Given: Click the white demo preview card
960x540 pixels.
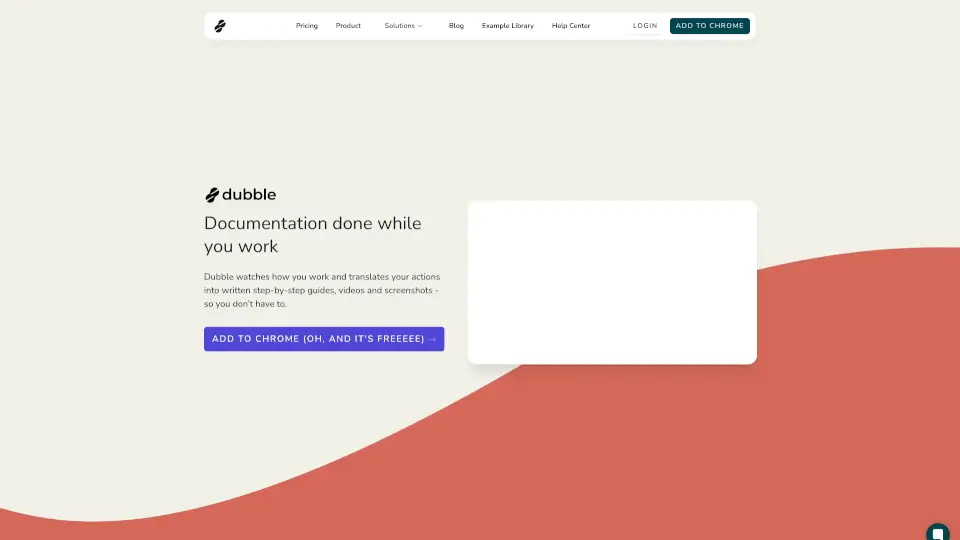Looking at the screenshot, I should coord(612,282).
